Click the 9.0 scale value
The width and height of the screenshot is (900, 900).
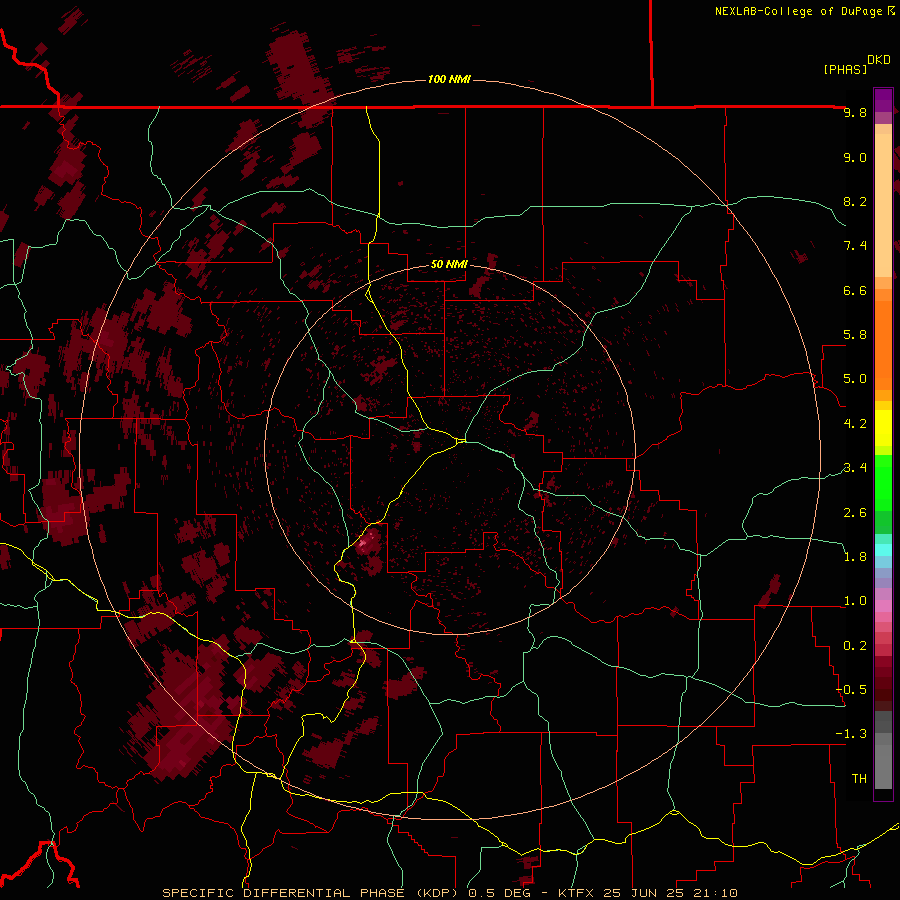855,158
